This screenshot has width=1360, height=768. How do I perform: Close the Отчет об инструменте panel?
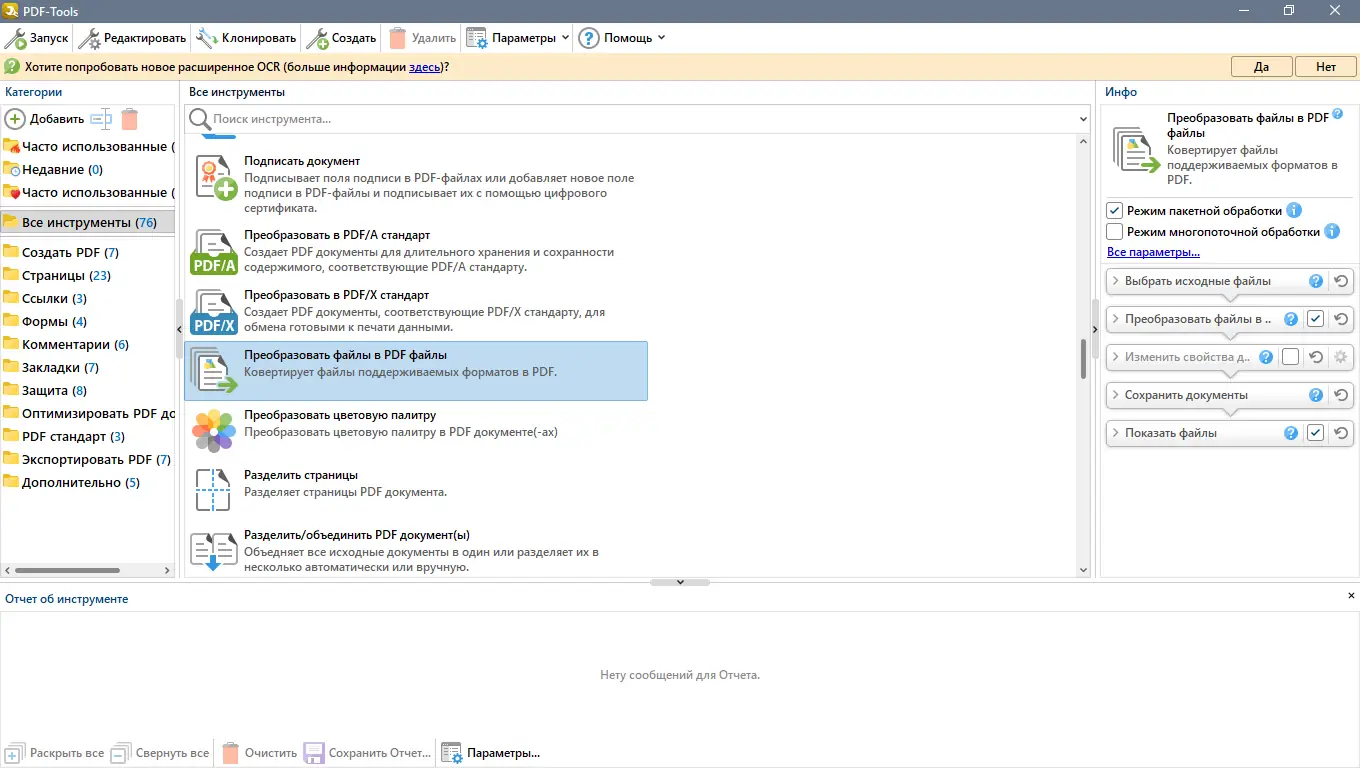click(1352, 596)
